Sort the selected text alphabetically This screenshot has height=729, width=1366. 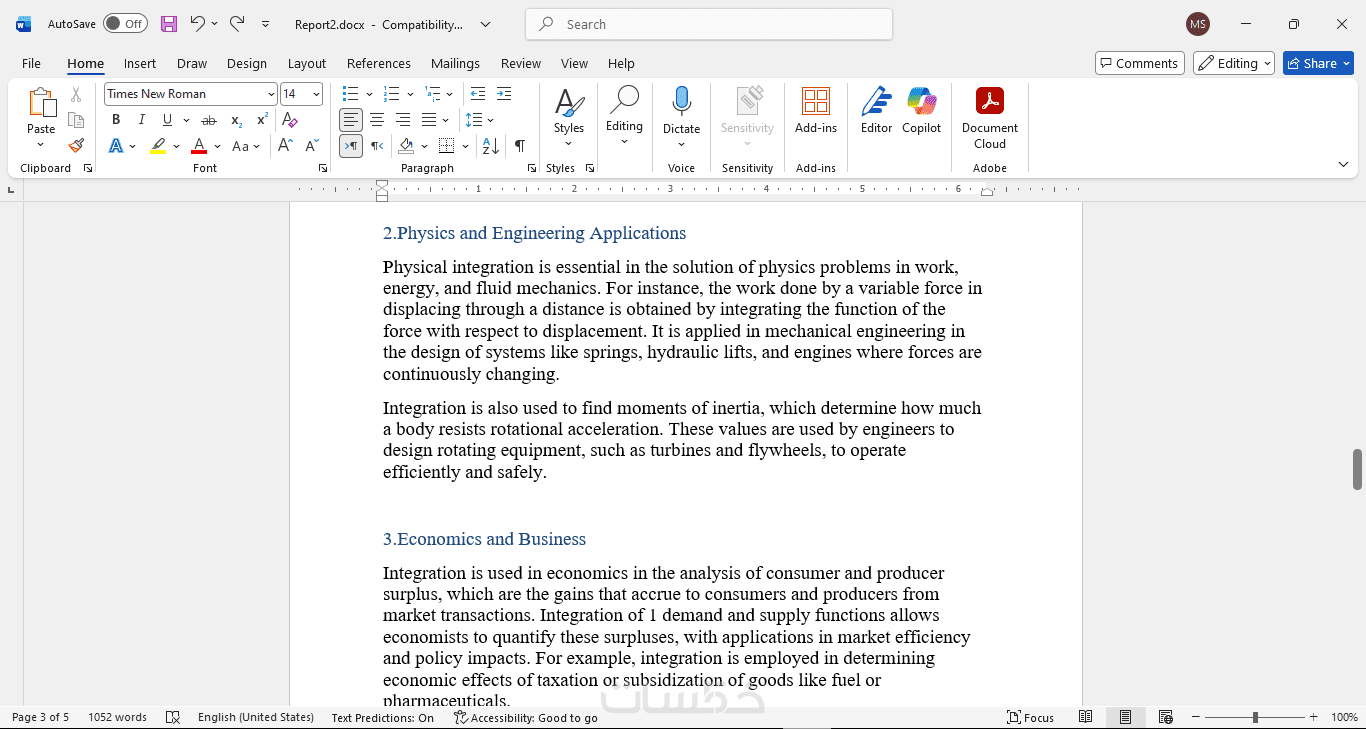[x=491, y=146]
